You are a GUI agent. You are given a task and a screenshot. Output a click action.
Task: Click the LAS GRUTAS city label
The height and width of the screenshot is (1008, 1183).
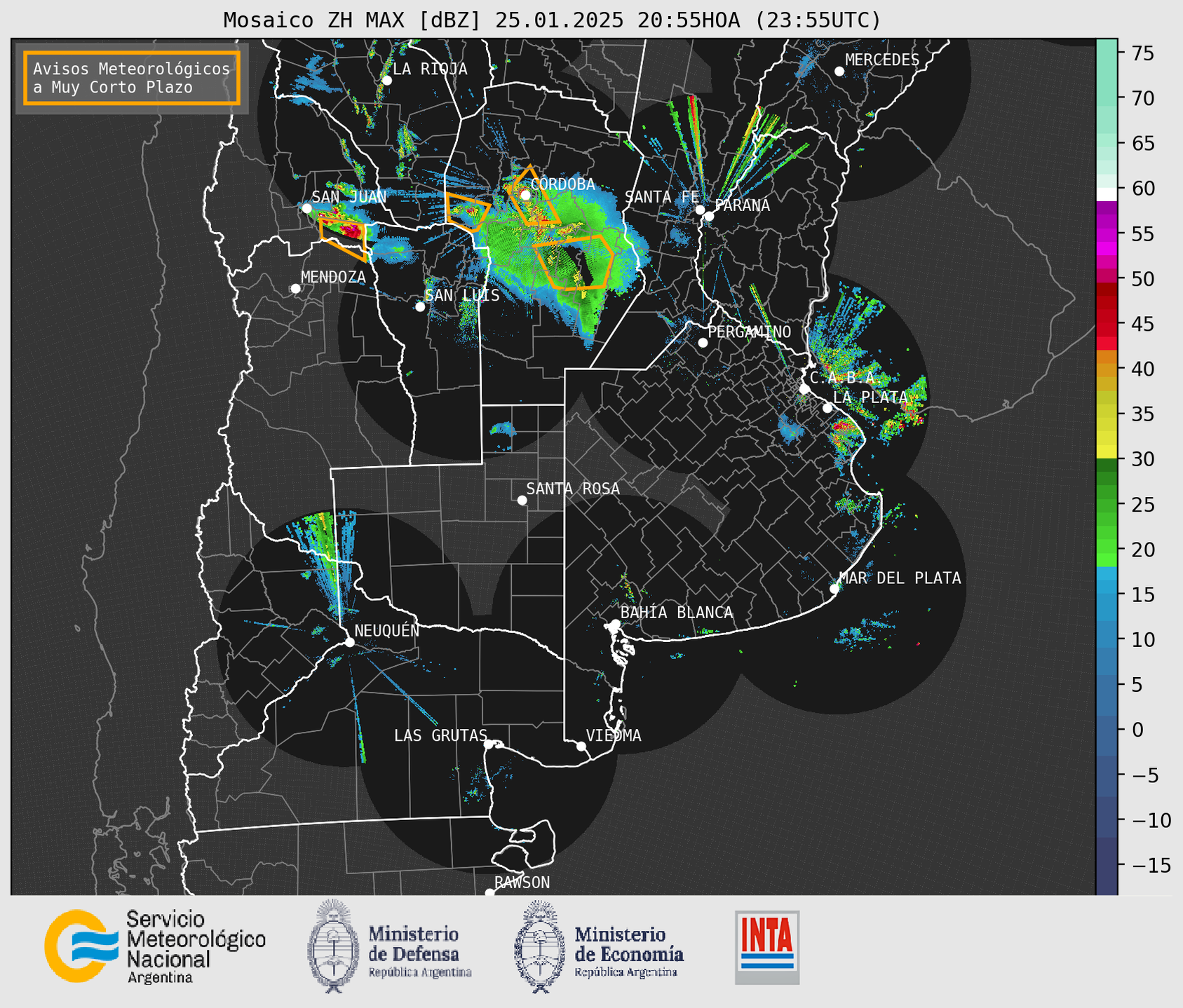[x=440, y=735]
